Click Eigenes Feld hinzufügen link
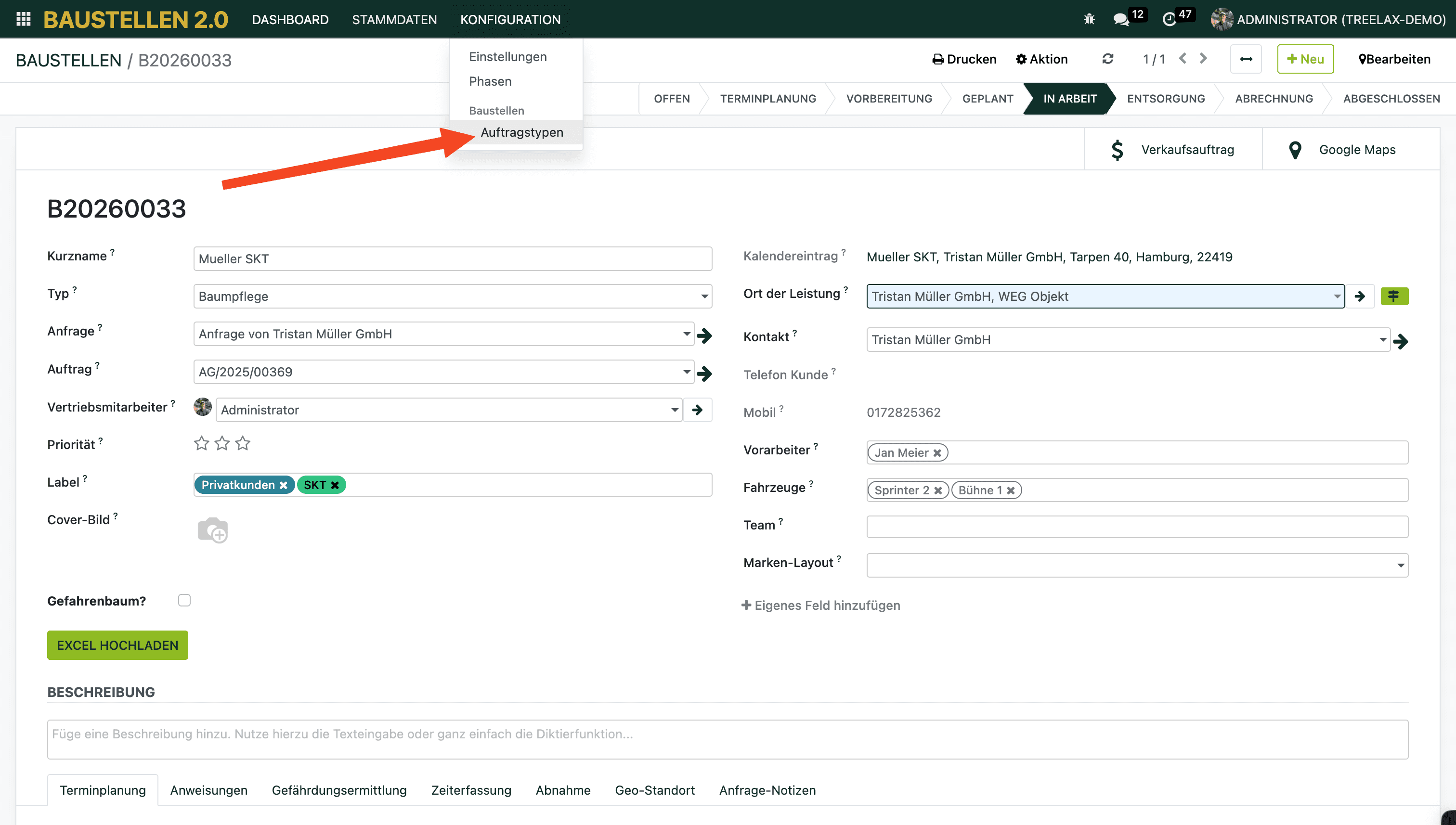Screen dimensions: 1456x825 click(820, 605)
